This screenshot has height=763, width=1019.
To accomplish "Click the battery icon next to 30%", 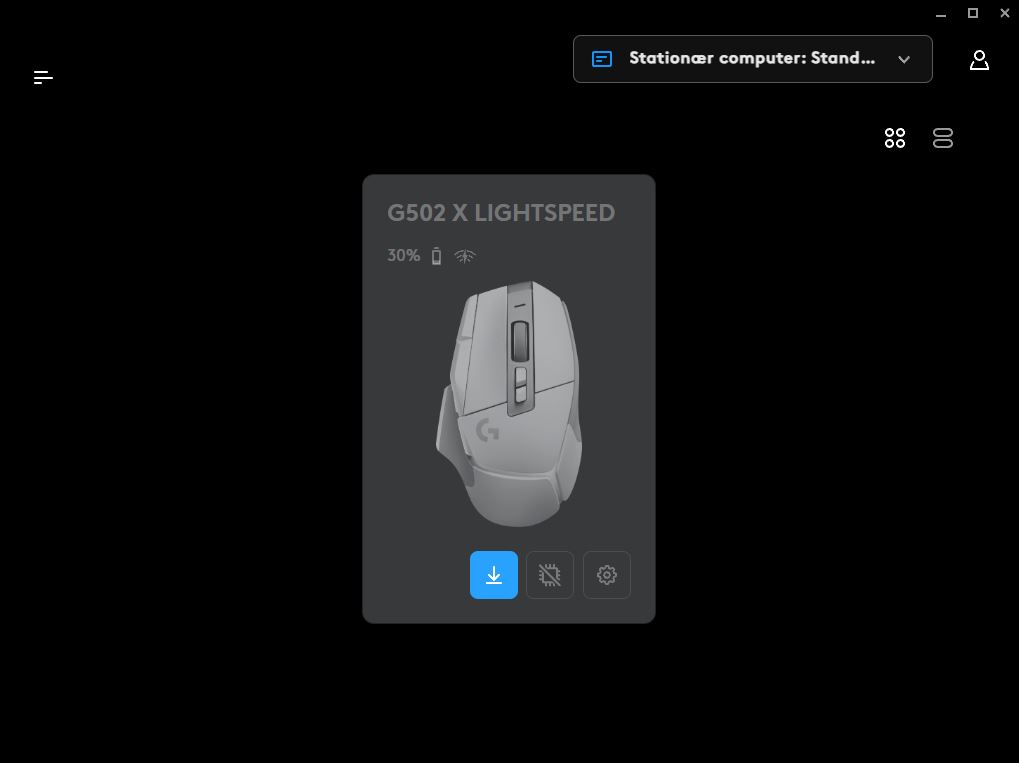I will [x=437, y=256].
